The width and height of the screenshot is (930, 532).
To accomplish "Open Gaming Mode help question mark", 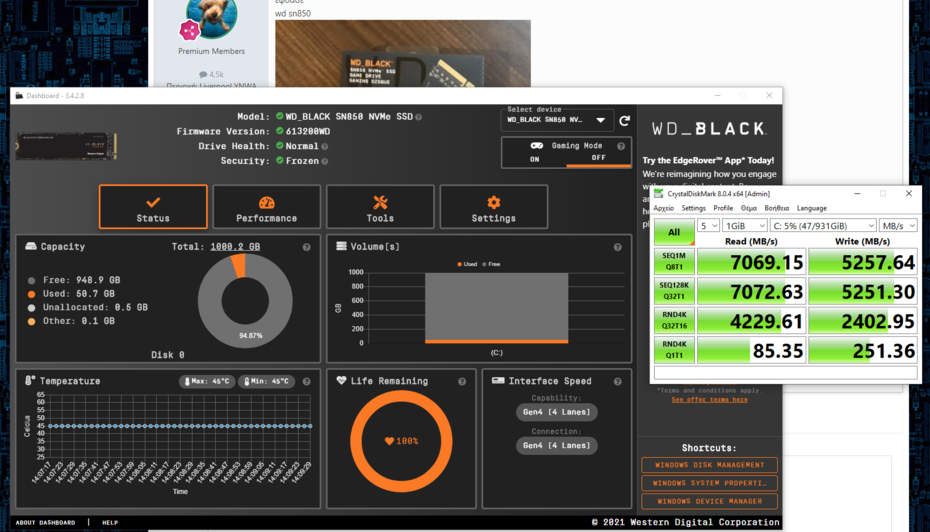I will point(621,146).
